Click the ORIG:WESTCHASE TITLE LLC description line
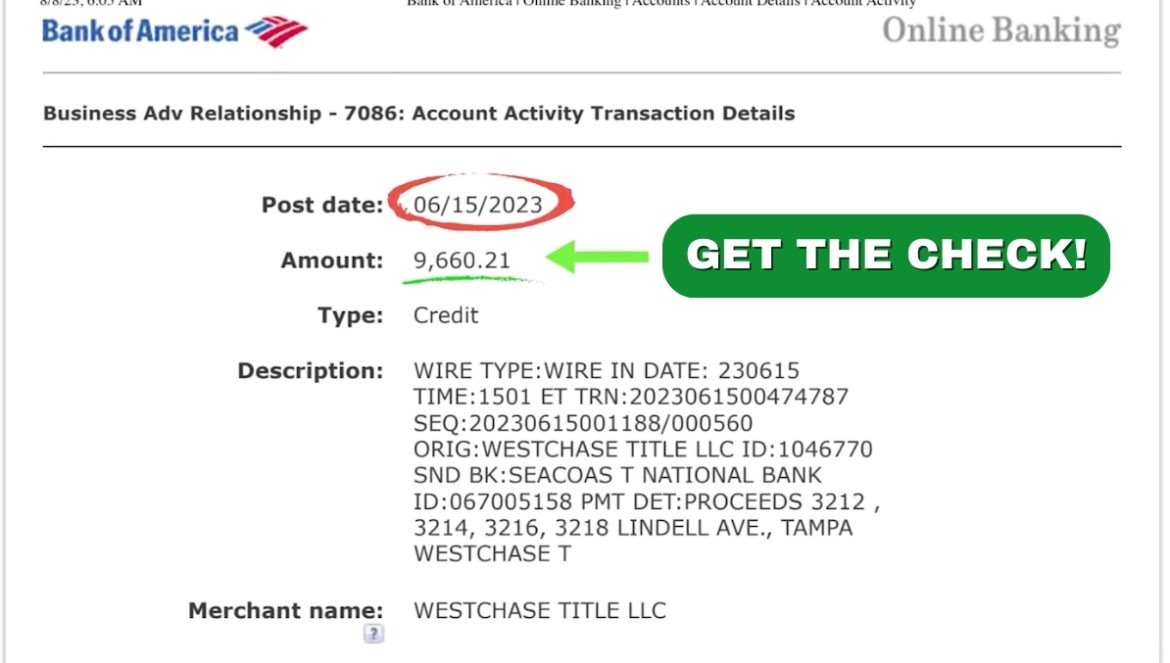Viewport: 1170px width, 663px height. coord(643,449)
